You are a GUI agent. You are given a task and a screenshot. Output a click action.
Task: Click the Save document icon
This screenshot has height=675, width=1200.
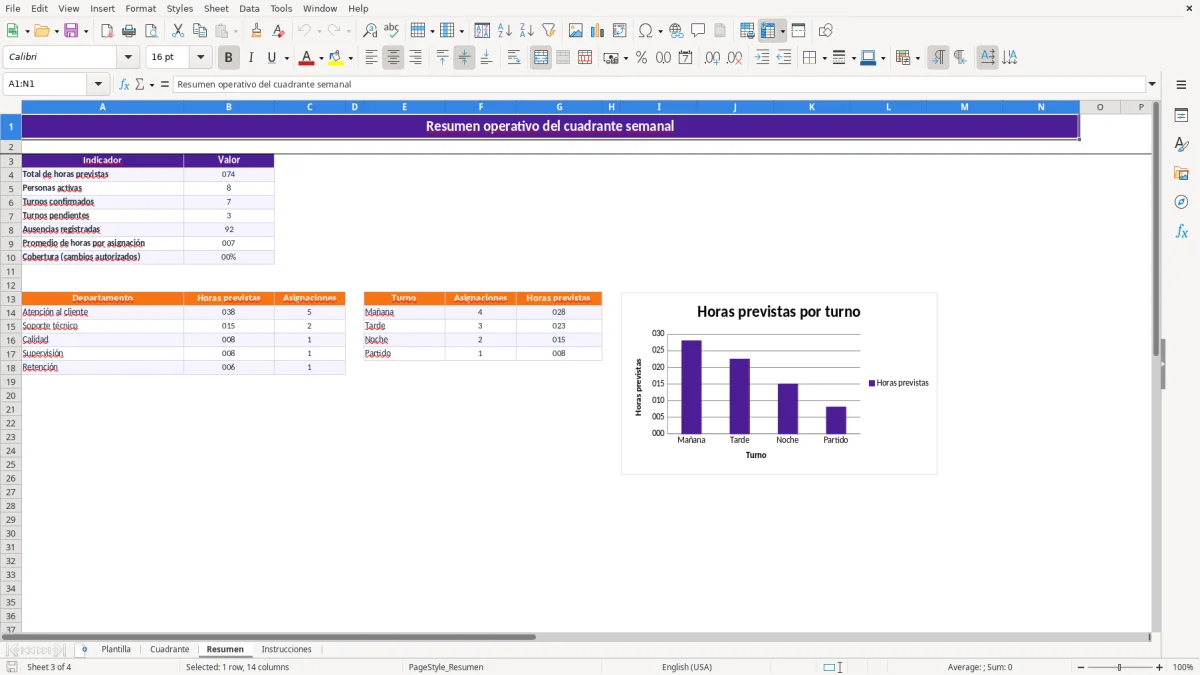[71, 31]
